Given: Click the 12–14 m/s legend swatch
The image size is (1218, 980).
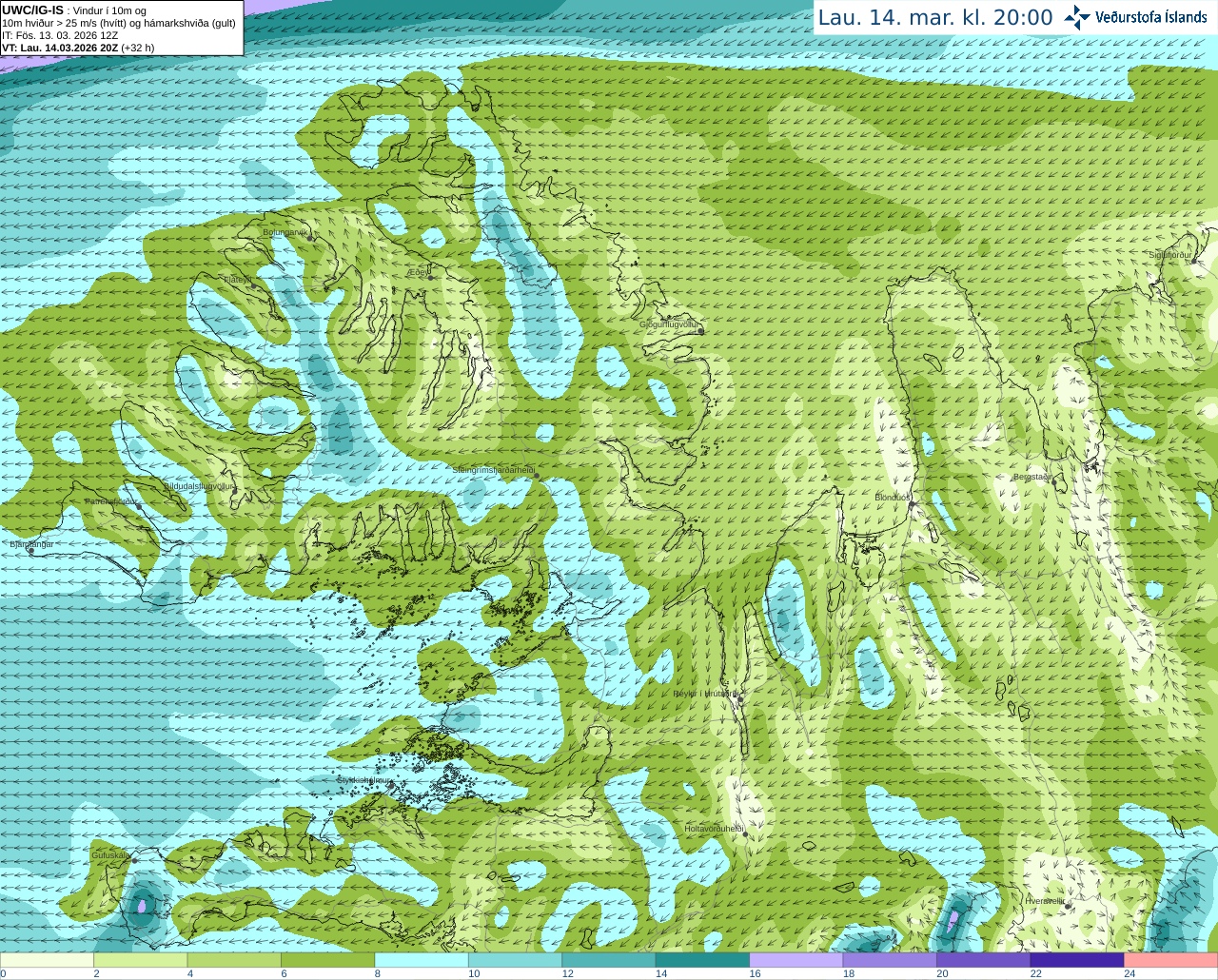Looking at the screenshot, I should tap(609, 960).
